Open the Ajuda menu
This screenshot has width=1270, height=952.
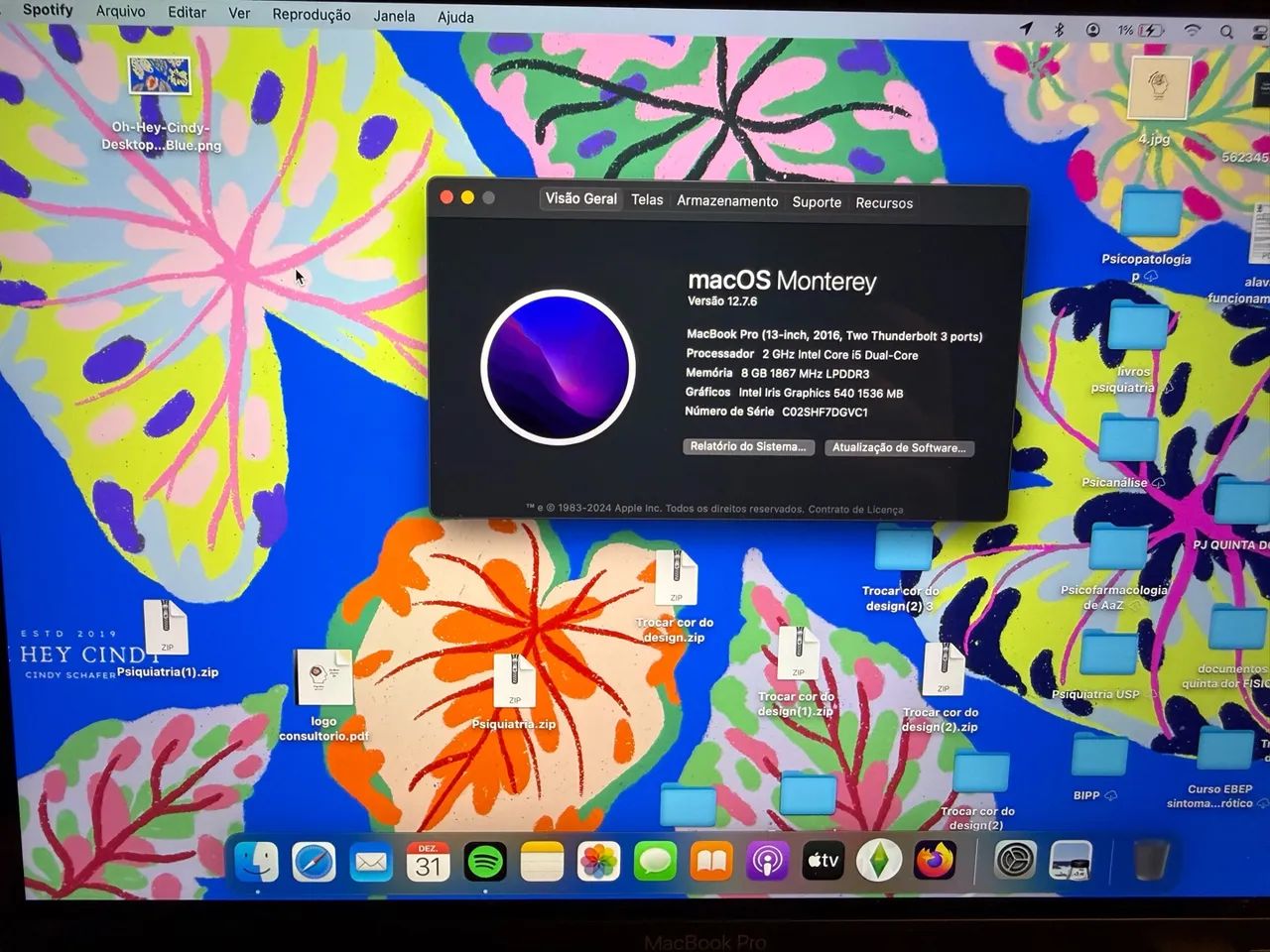tap(455, 17)
